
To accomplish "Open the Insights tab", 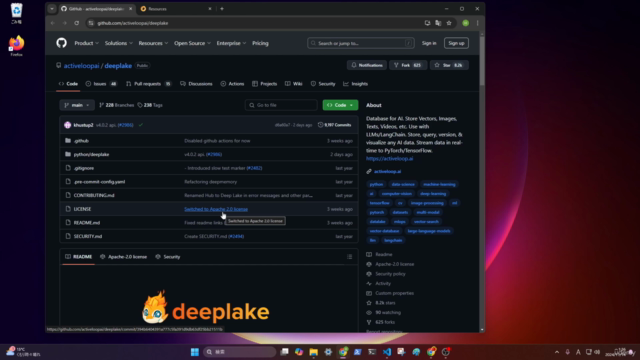I will point(356,84).
